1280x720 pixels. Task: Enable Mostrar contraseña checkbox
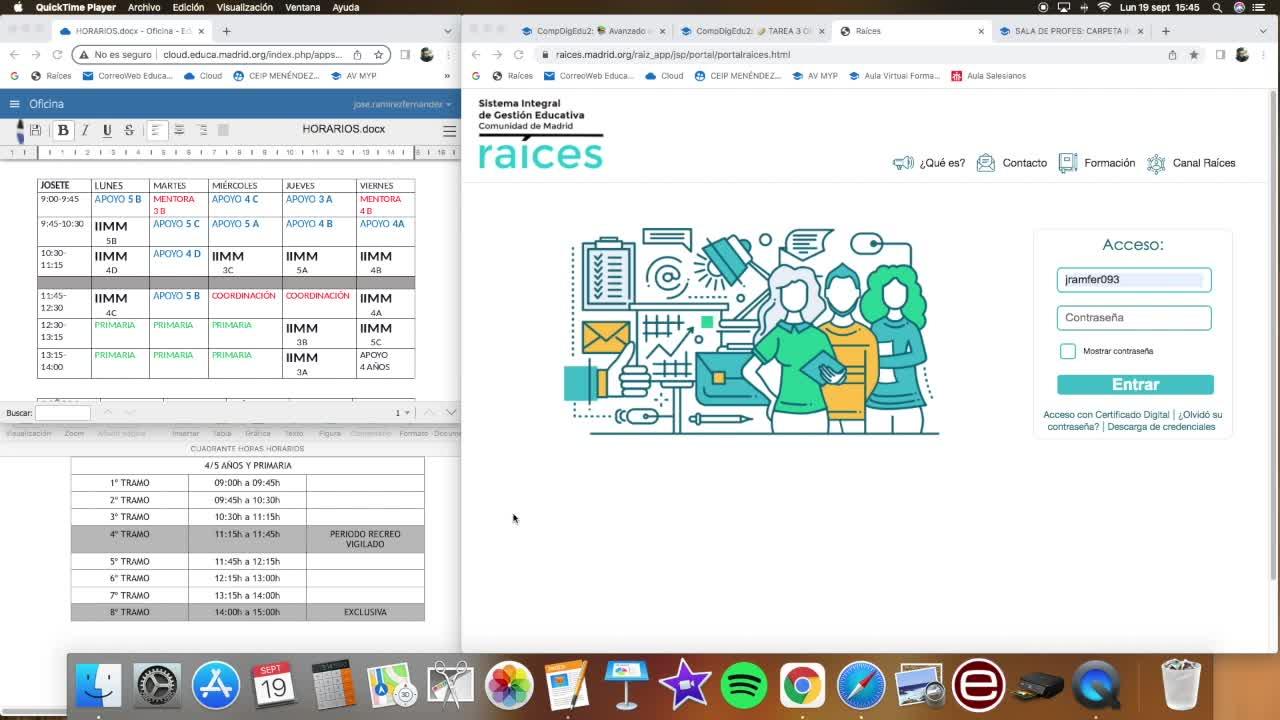pos(1068,351)
